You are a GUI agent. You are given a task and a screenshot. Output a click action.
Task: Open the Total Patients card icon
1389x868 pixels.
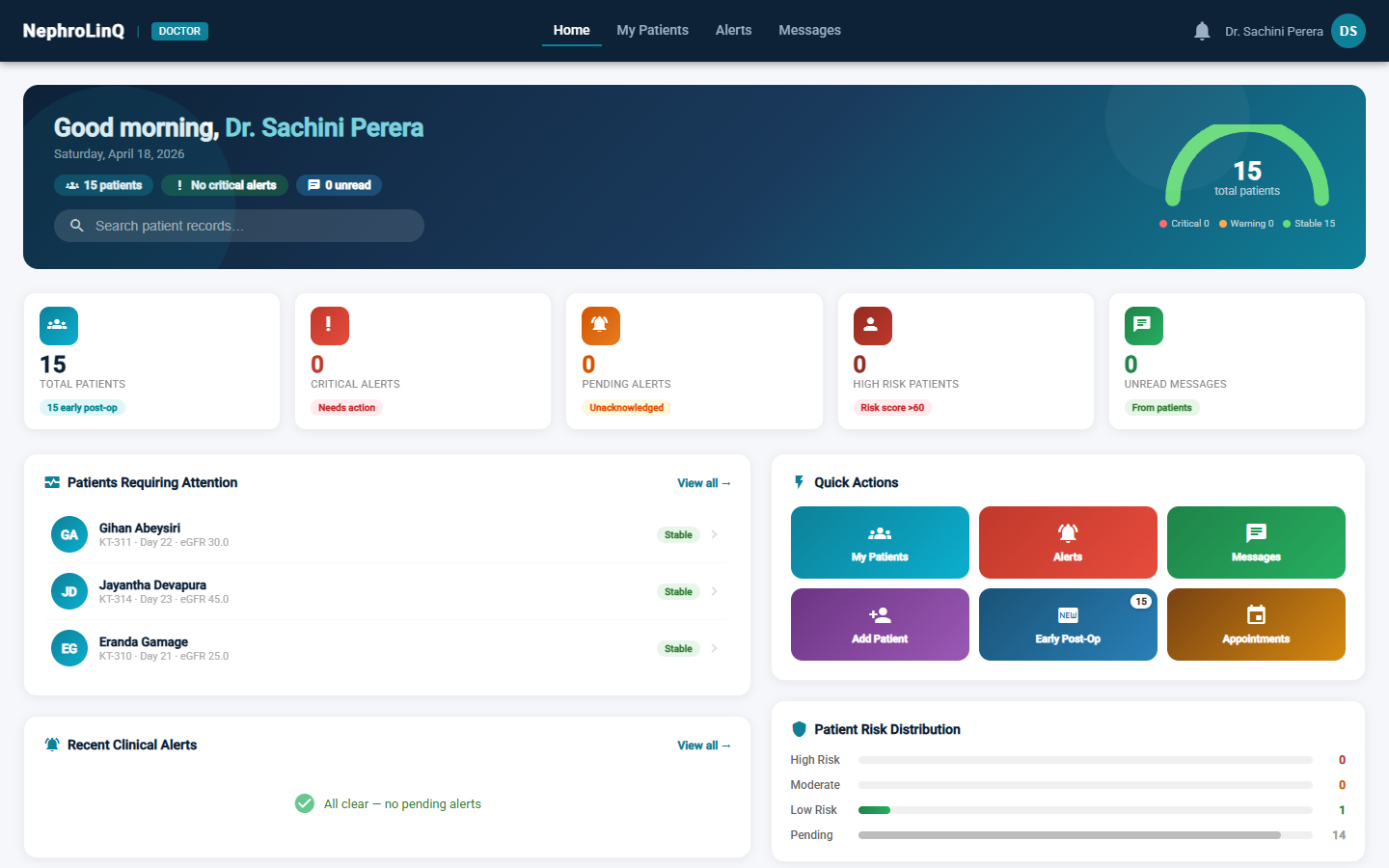click(58, 325)
